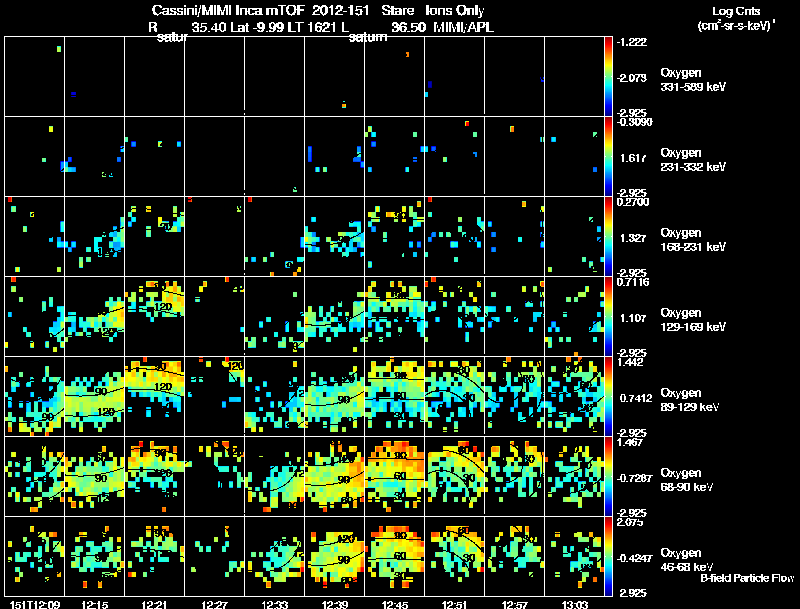Click the '12:51' time axis label

(455, 604)
